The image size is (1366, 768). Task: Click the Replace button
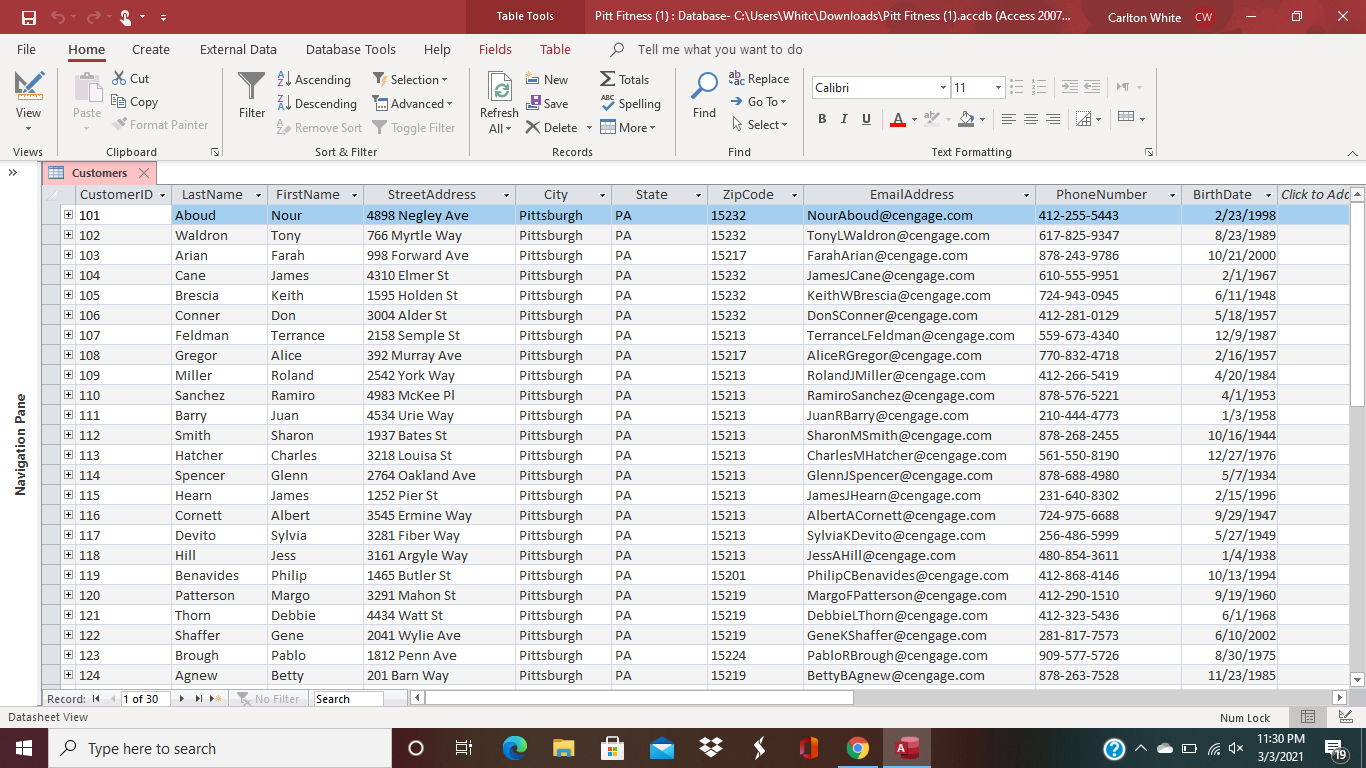click(x=759, y=79)
